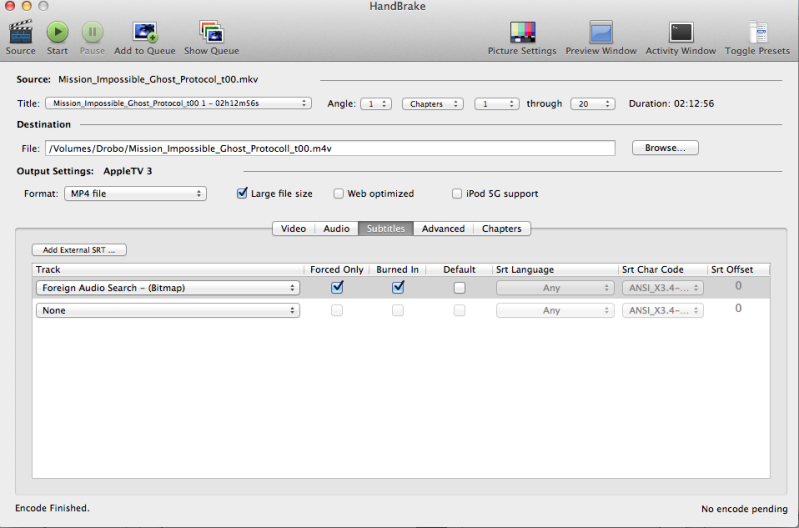Open the start chapter dropdown showing 1
Image resolution: width=799 pixels, height=528 pixels.
tap(497, 104)
